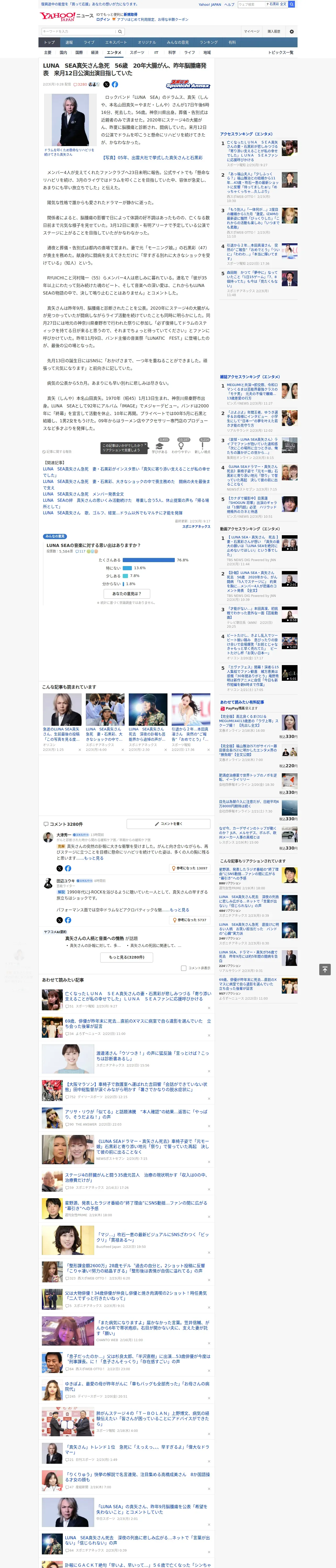Click the blue web search magnifier button
336x1568 pixels.
tap(292, 4)
